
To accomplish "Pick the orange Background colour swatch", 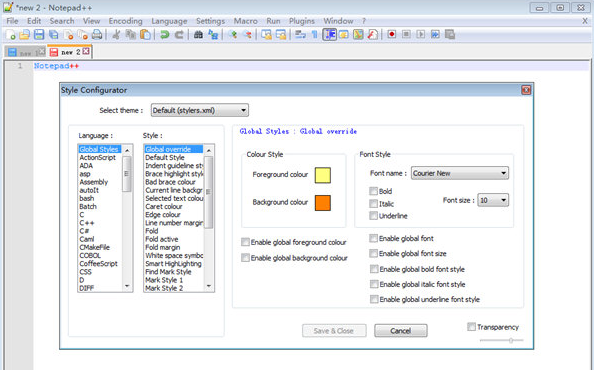I will click(323, 203).
